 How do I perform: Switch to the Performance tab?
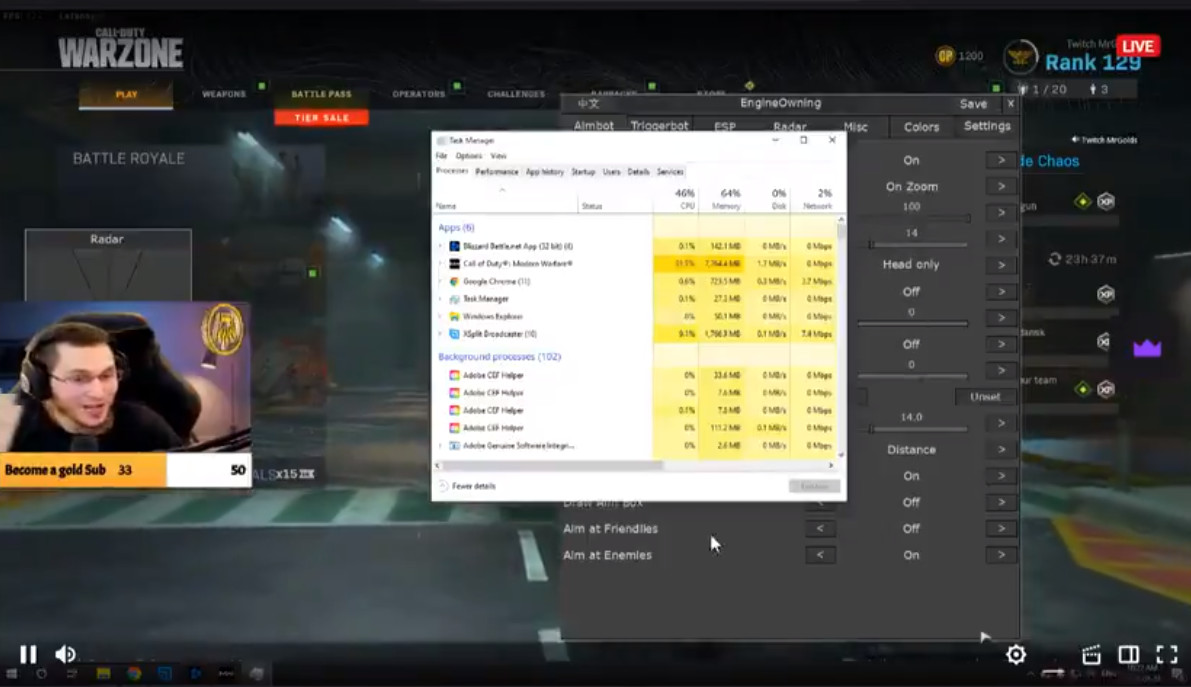[x=497, y=172]
